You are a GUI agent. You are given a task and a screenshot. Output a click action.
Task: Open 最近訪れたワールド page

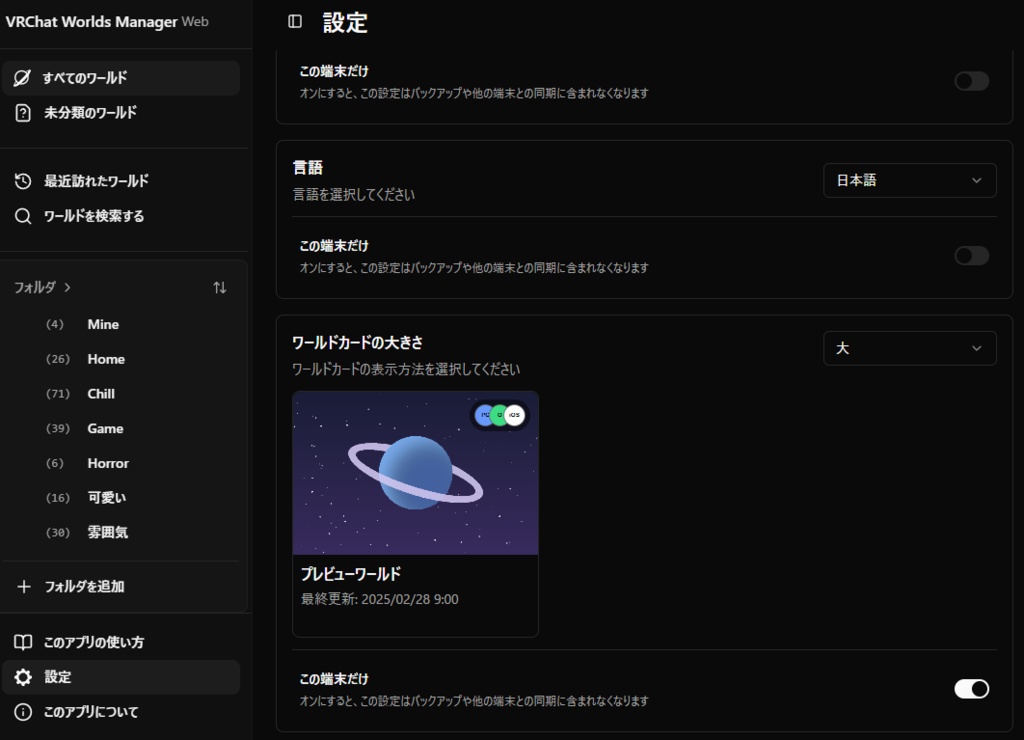pos(121,181)
